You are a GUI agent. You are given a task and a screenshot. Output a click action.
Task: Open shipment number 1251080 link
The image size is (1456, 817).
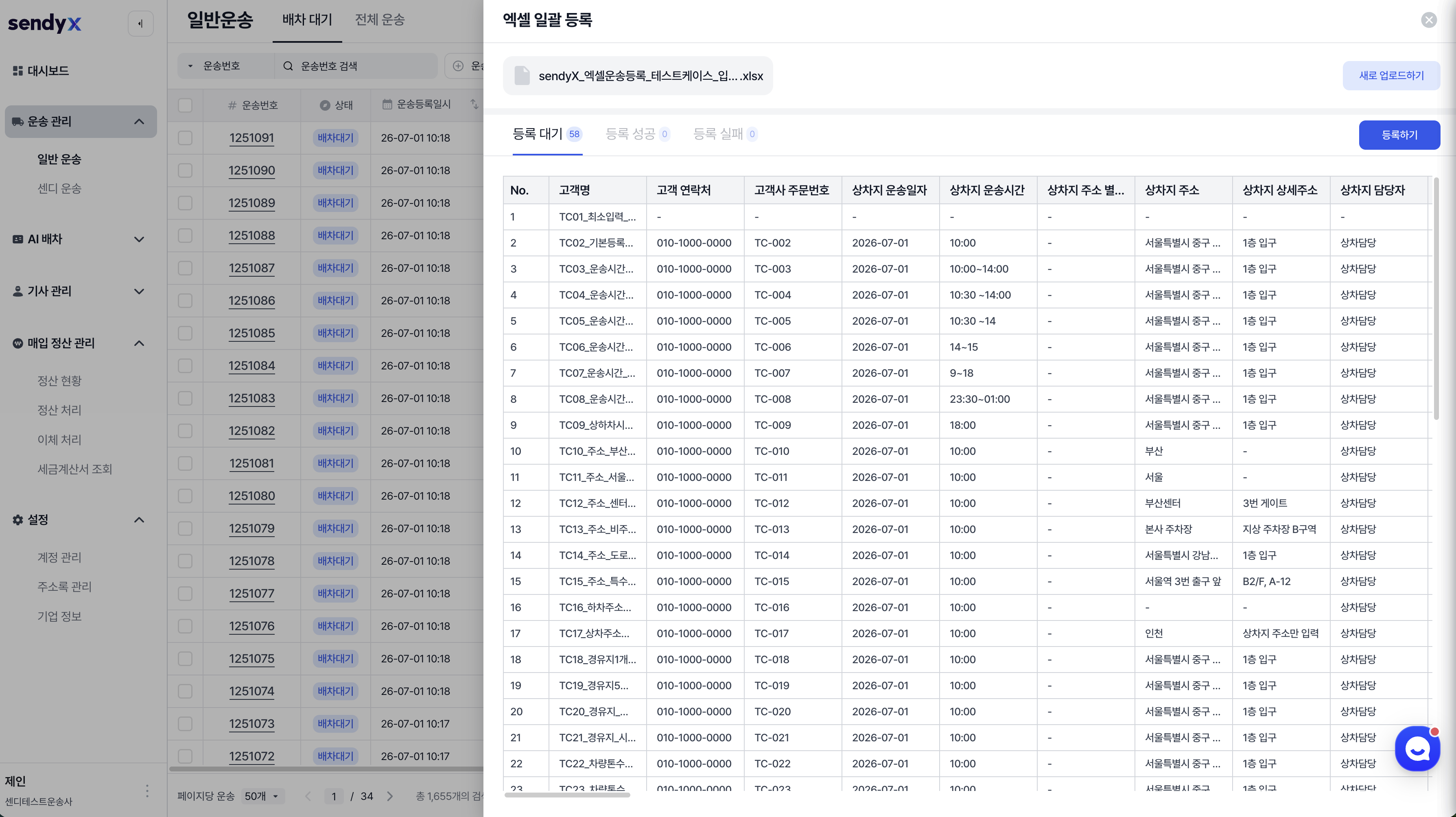(x=251, y=496)
